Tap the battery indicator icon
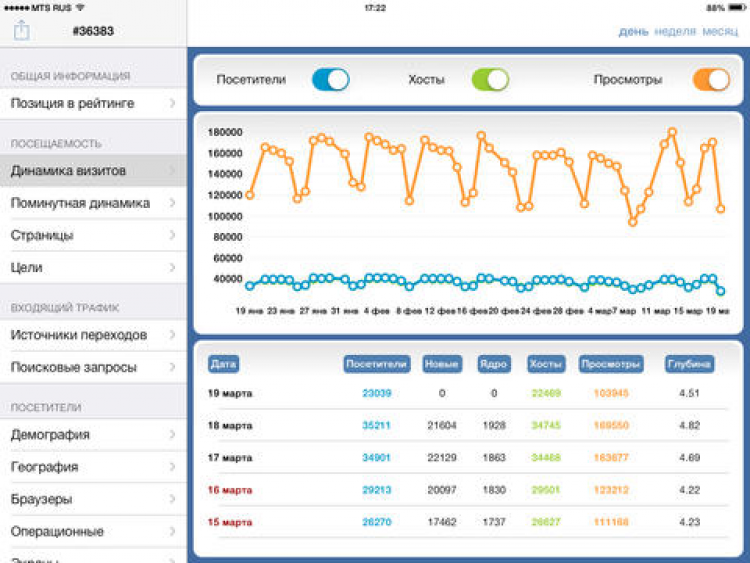 pyautogui.click(x=737, y=8)
